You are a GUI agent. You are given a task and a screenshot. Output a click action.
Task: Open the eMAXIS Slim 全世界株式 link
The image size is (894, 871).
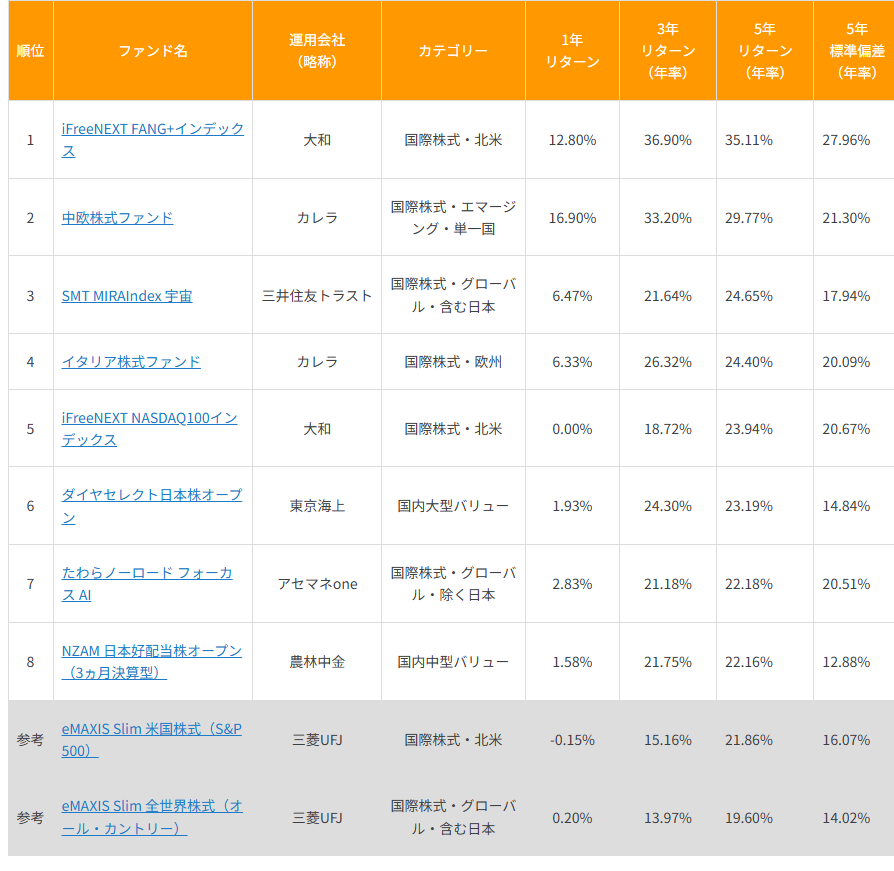(x=152, y=817)
